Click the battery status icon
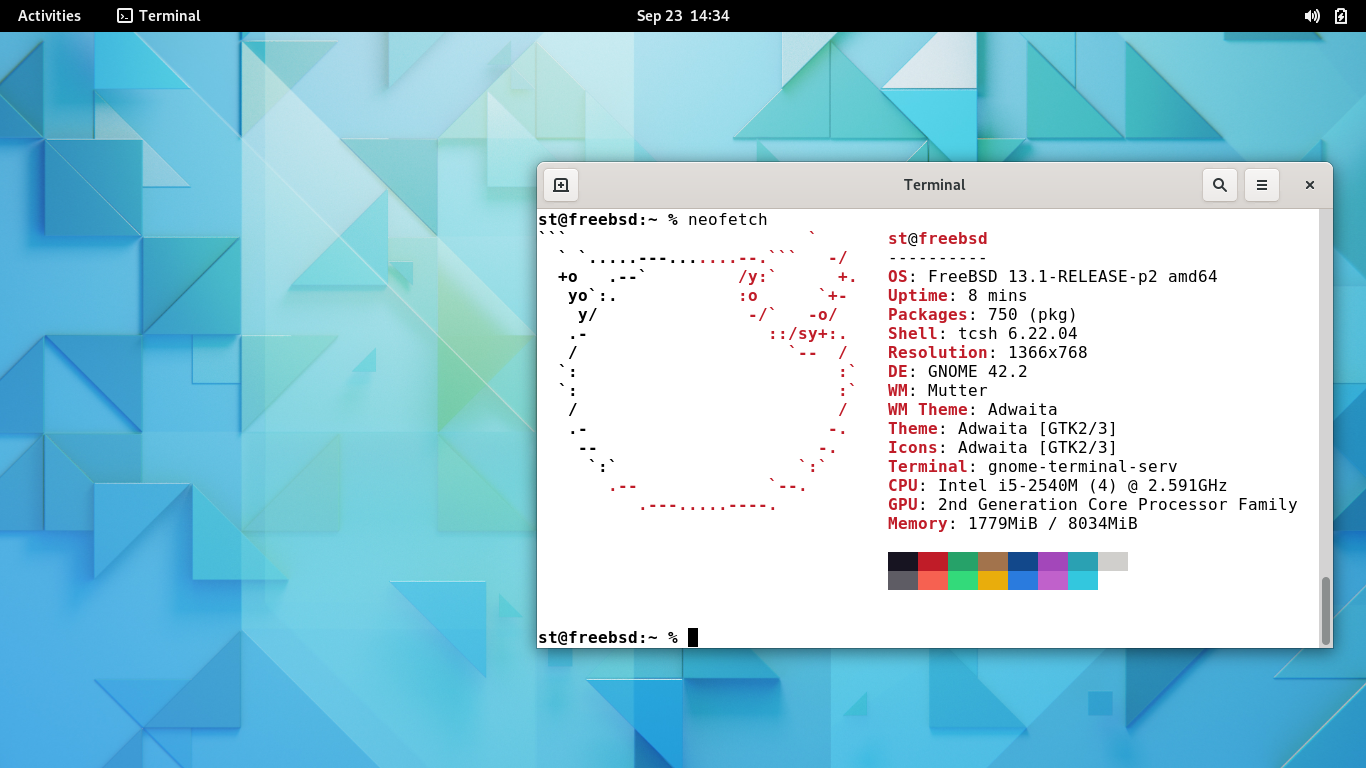1366x768 pixels. click(1341, 16)
